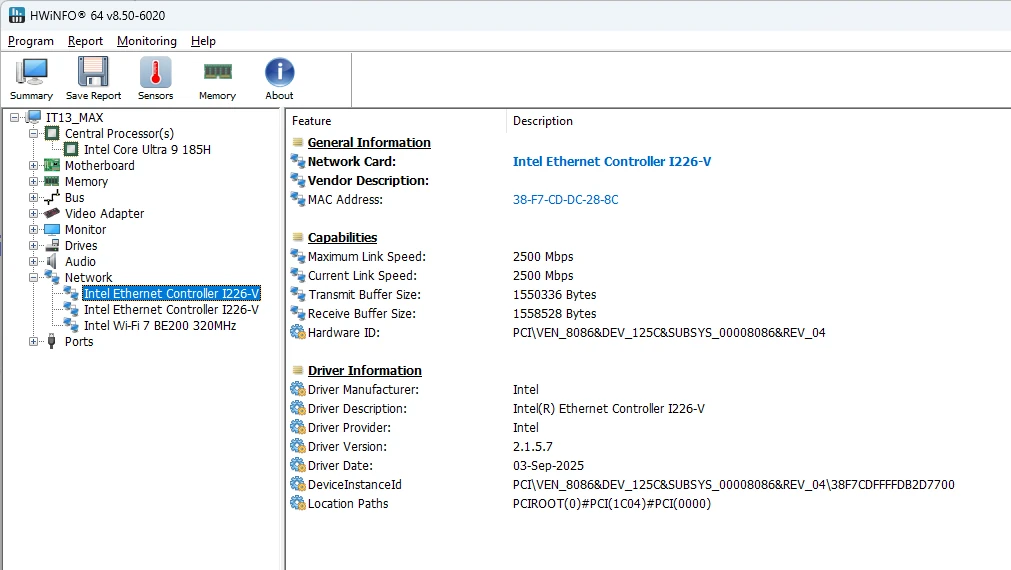Click the Central Processor(s) chip icon
Screen dimensions: 1011x570
click(x=52, y=133)
